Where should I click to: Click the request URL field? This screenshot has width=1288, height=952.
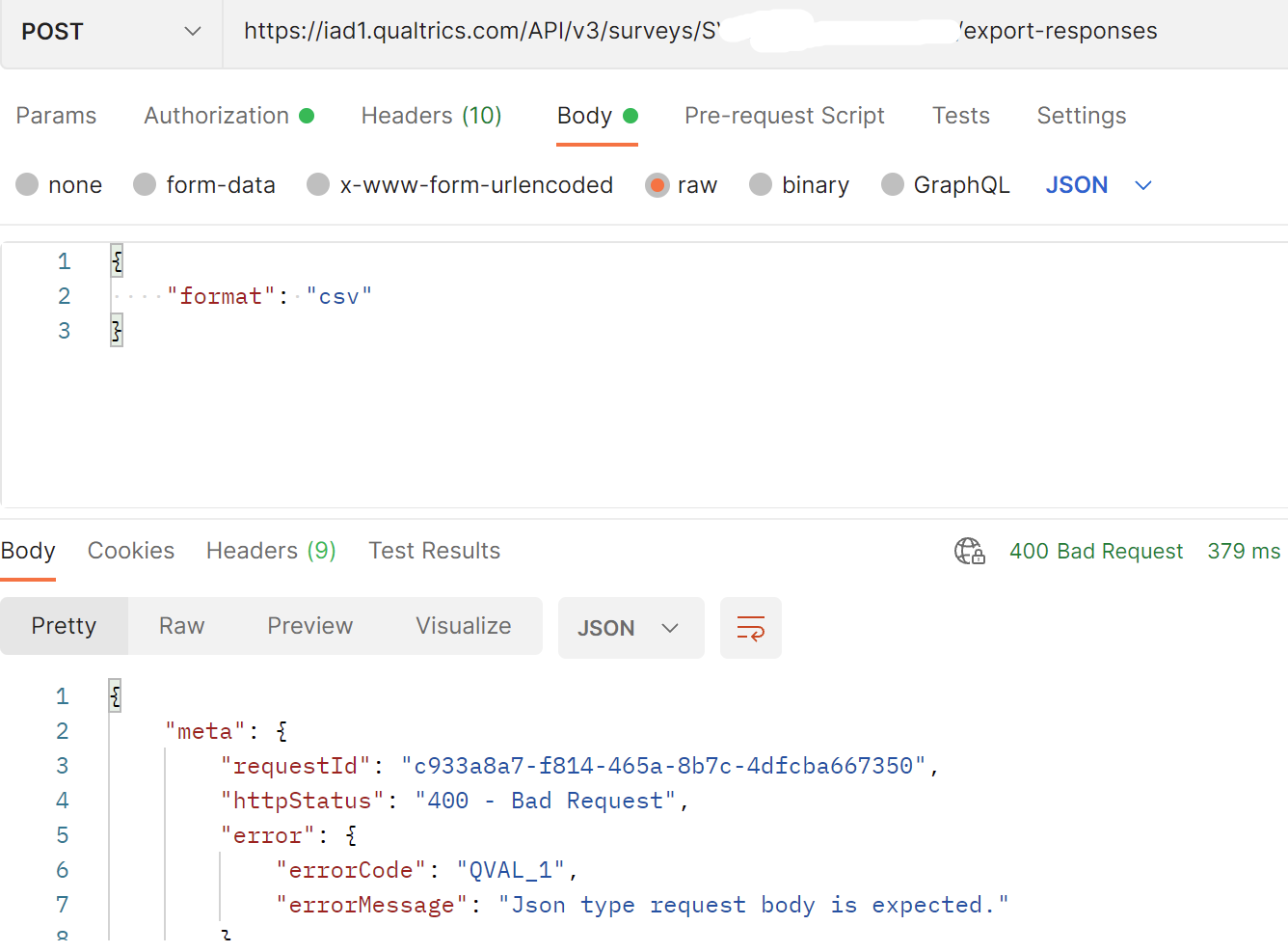(755, 32)
